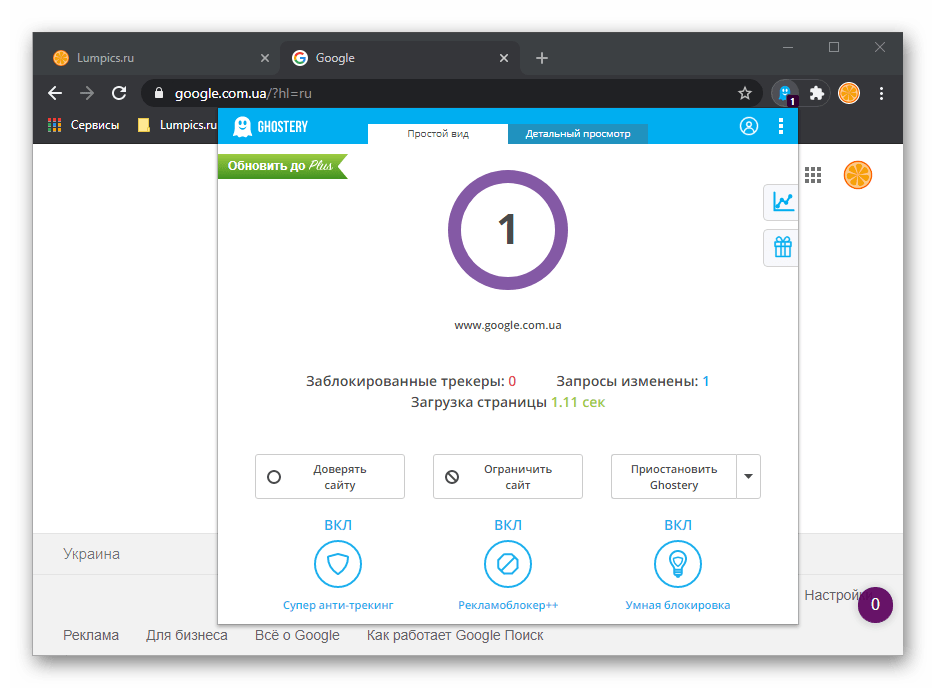Screen dimensions: 935x688
Task: Open the Google apps grid icon
Action: 813,175
